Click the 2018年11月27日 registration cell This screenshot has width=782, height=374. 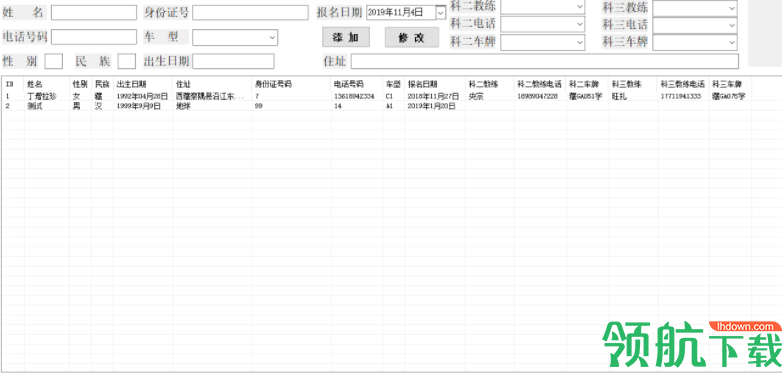click(x=433, y=96)
